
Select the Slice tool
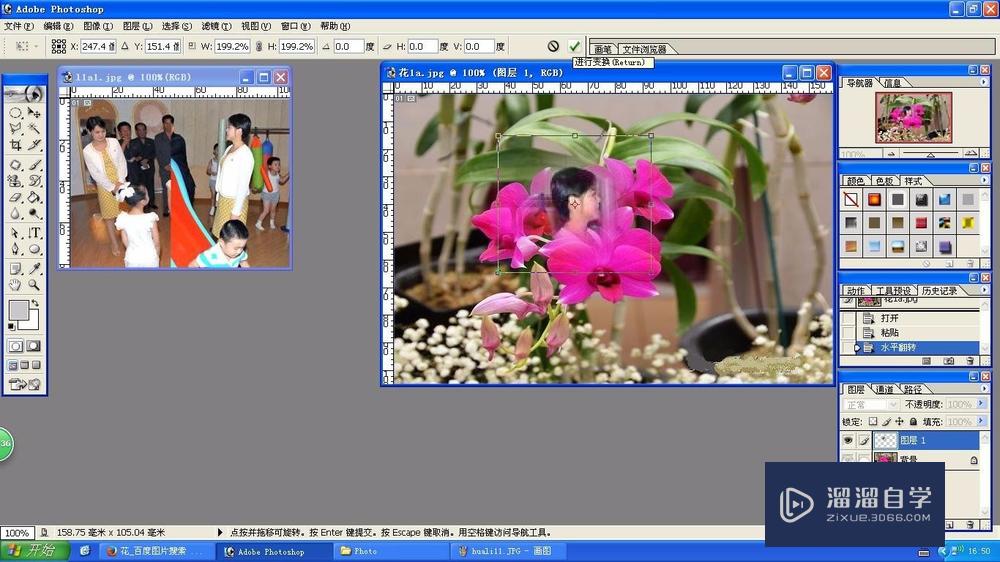[34, 145]
